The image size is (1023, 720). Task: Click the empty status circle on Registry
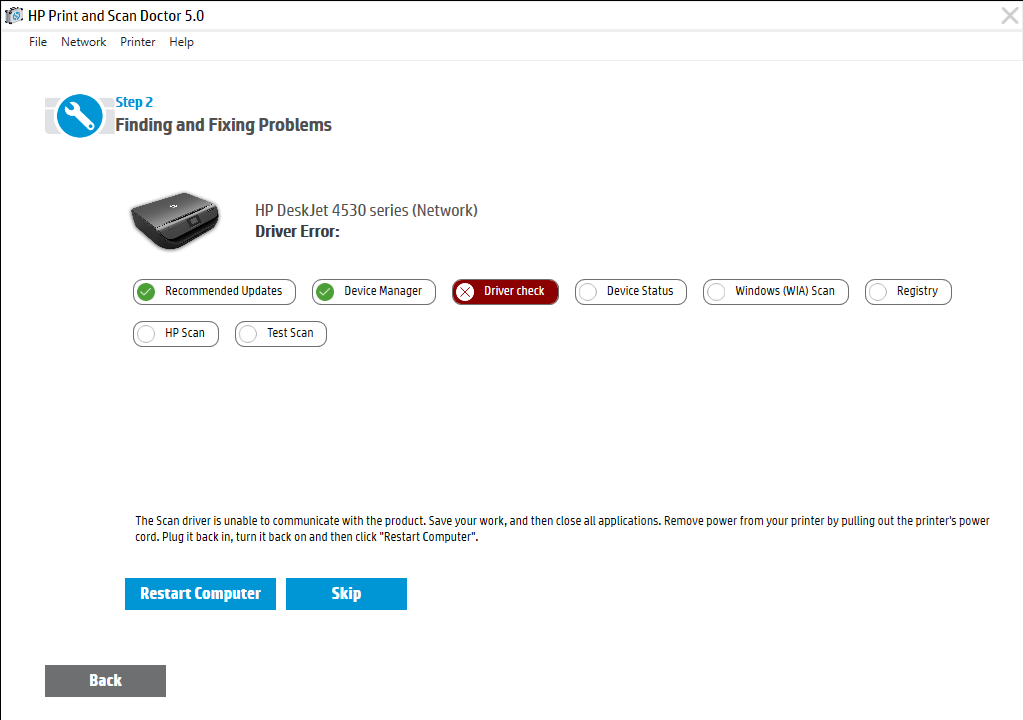click(878, 292)
